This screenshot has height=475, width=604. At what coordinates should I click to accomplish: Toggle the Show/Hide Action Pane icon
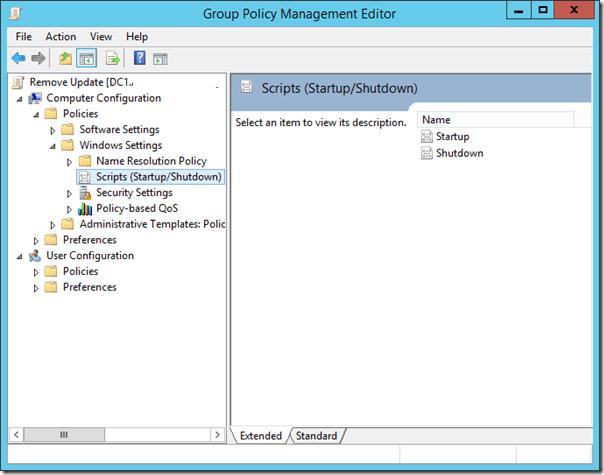tap(160, 58)
